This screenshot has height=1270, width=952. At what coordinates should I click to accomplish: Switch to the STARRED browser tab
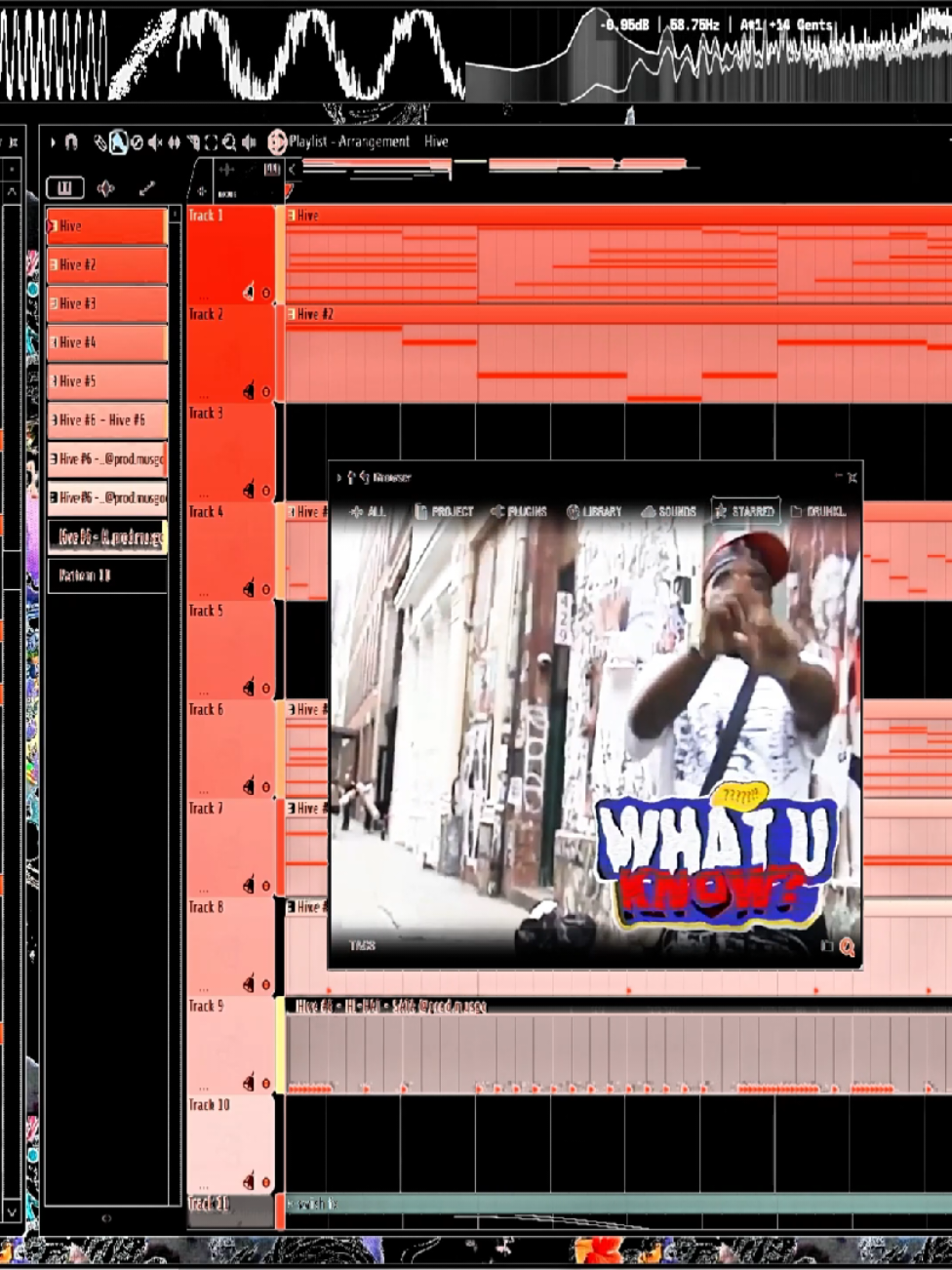tap(745, 511)
